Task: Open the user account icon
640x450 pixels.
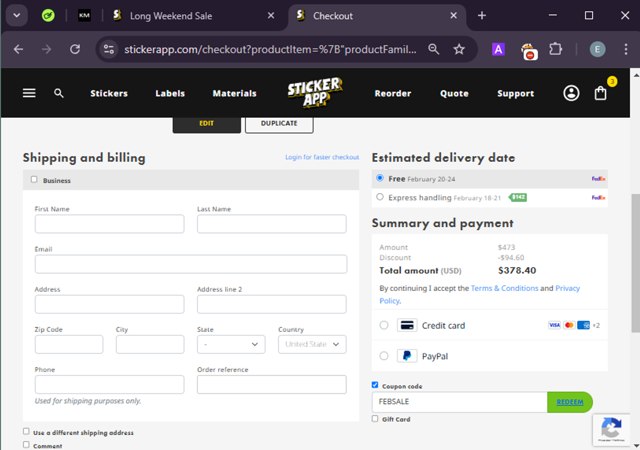Action: tap(571, 93)
